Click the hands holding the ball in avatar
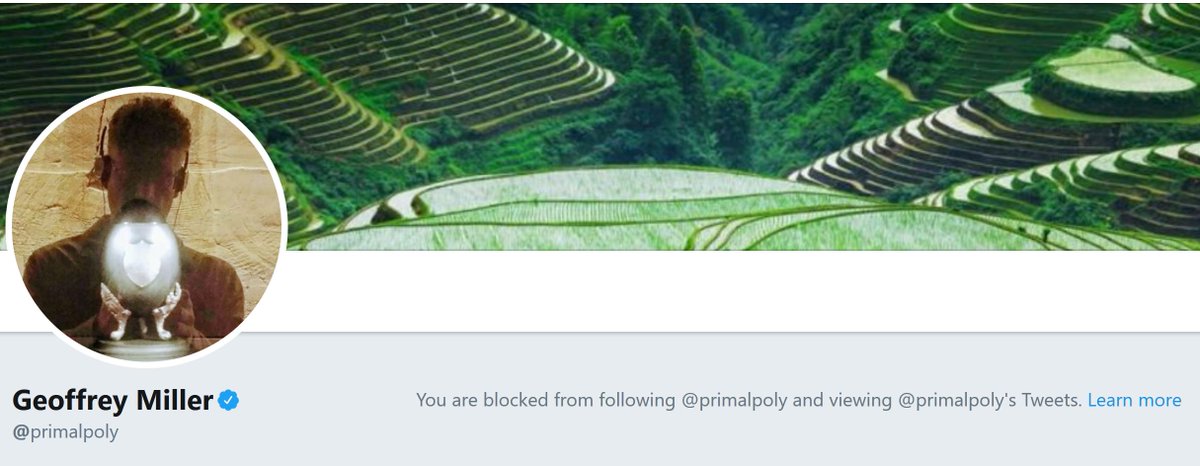Viewport: 1200px width, 466px height. 139,310
